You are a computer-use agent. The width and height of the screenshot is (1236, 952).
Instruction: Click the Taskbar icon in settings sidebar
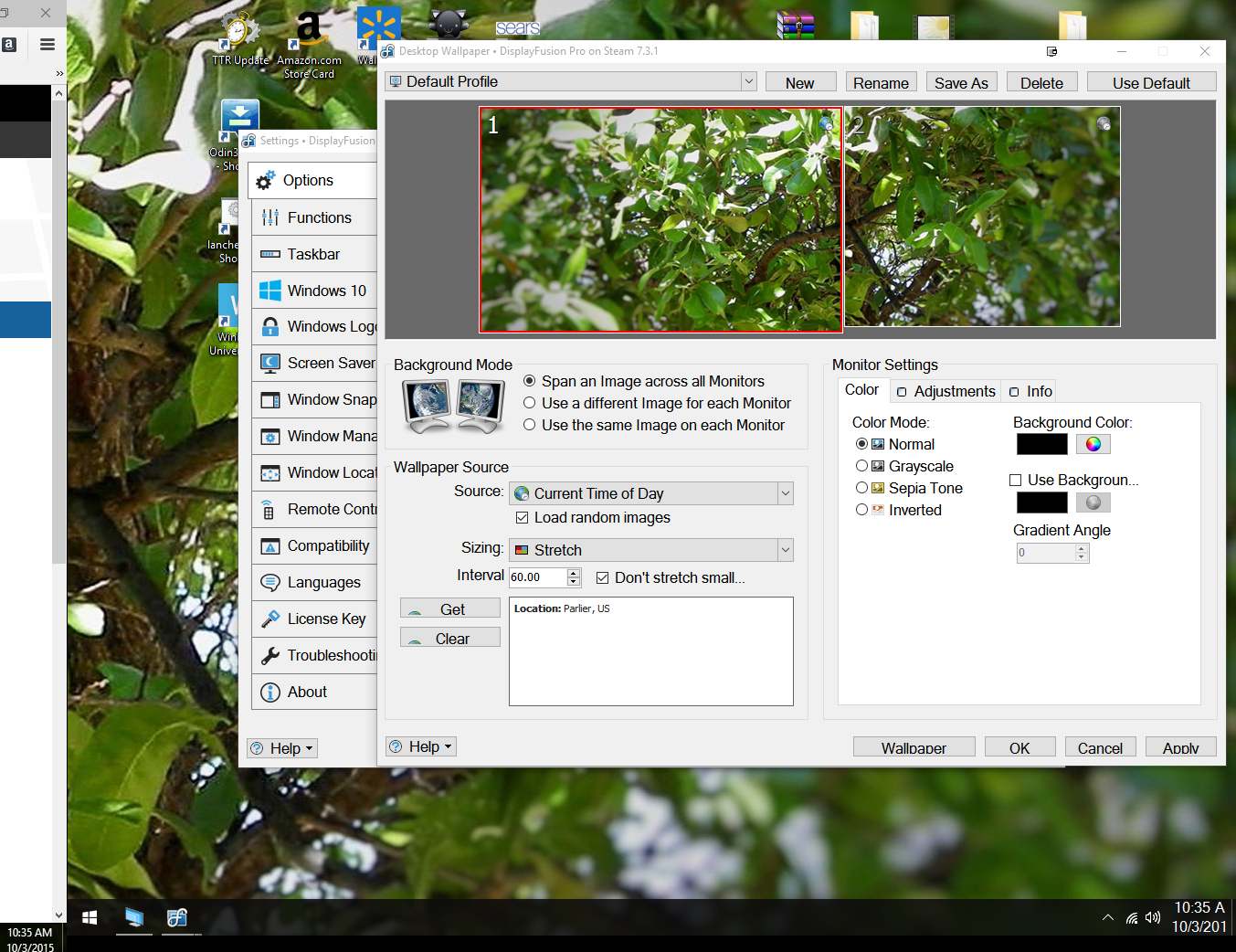coord(270,254)
